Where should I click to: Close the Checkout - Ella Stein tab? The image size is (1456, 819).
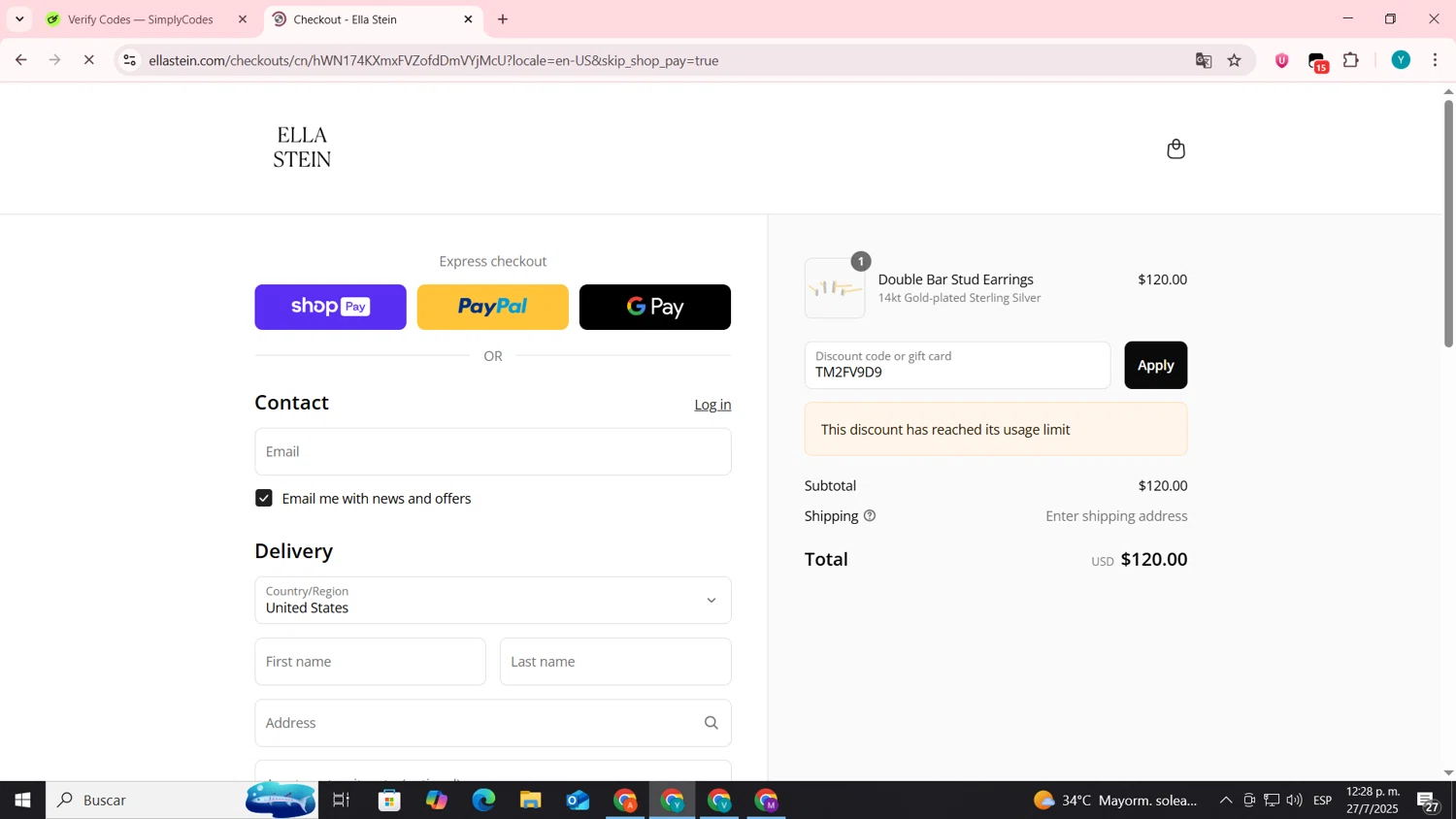[468, 19]
